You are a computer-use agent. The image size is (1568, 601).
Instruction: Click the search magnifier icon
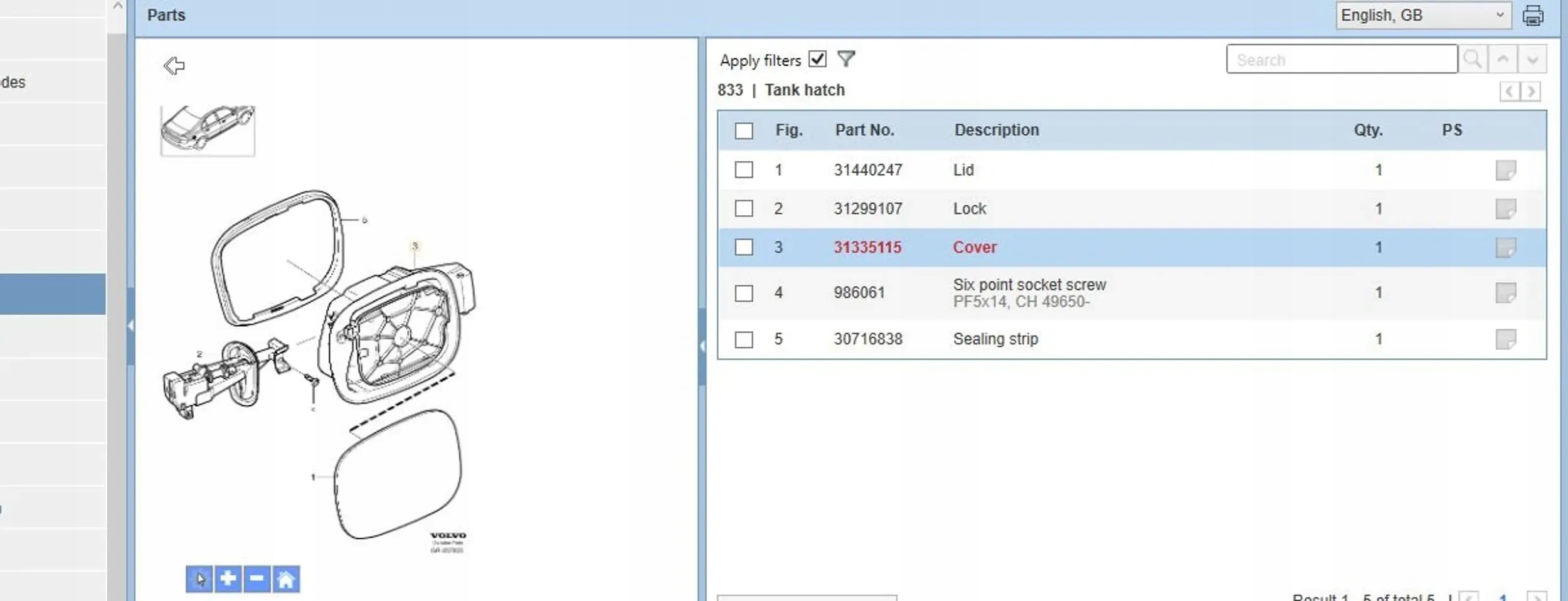(1472, 60)
